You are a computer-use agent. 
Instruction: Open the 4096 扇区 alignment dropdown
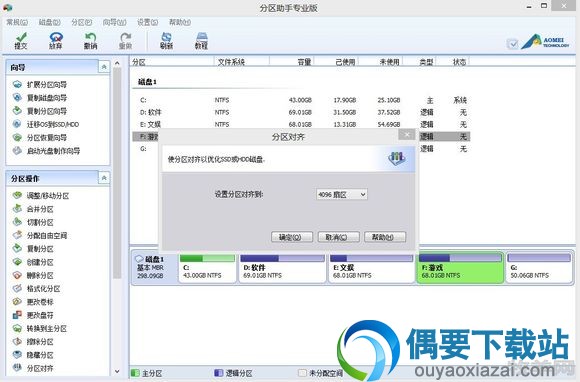pyautogui.click(x=342, y=195)
